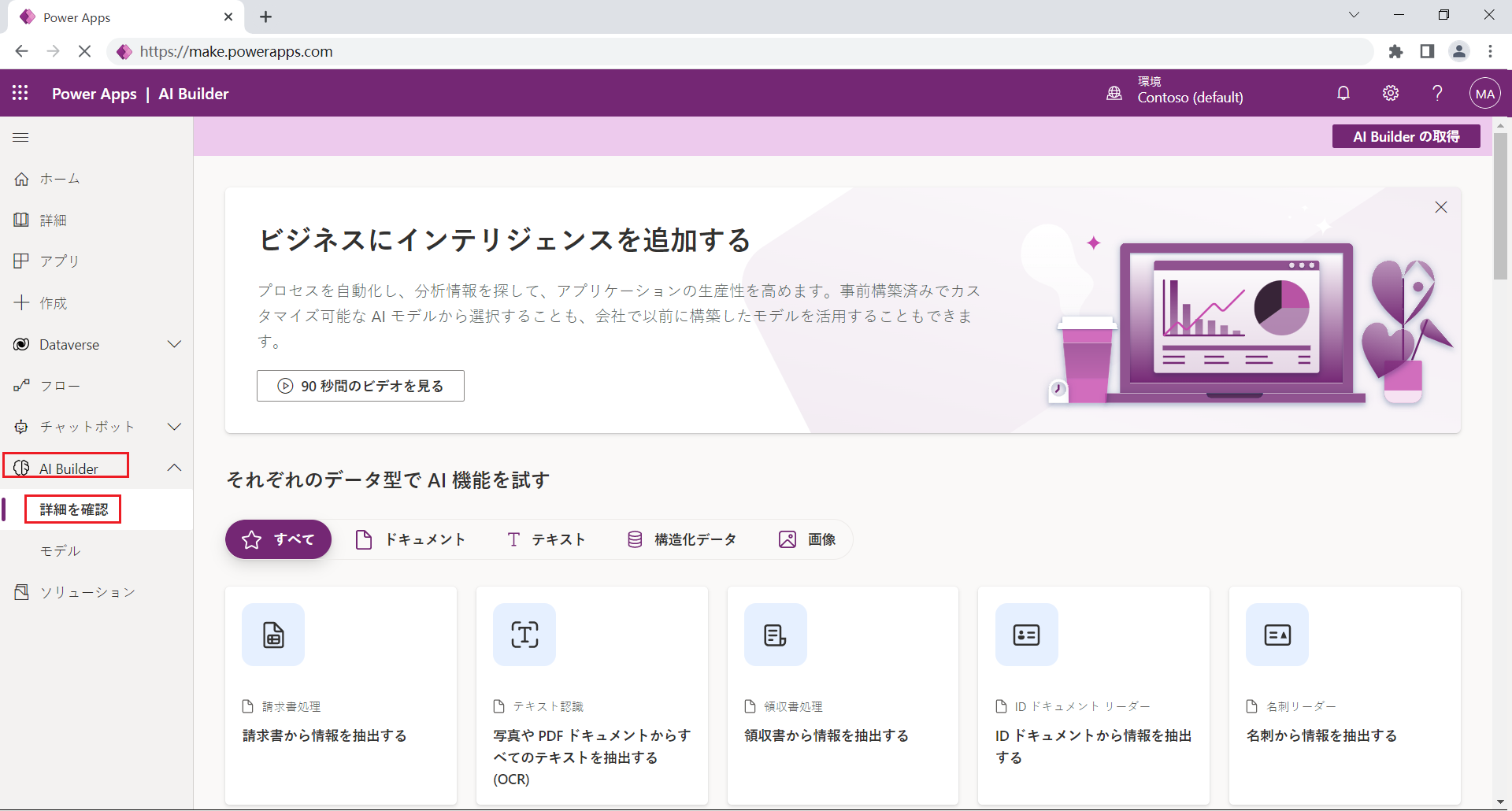This screenshot has height=811, width=1512.
Task: Open notifications bell icon
Action: pos(1343,93)
